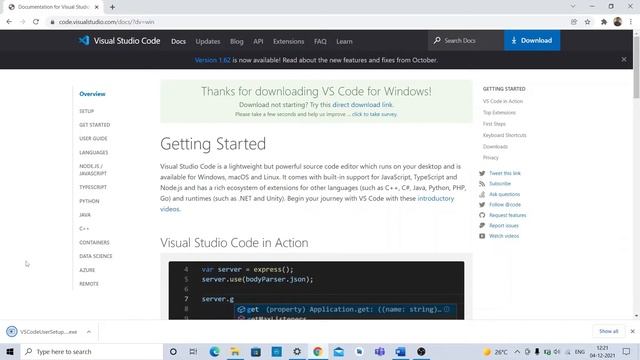Click the Search Docs magnifier icon

tap(437, 40)
